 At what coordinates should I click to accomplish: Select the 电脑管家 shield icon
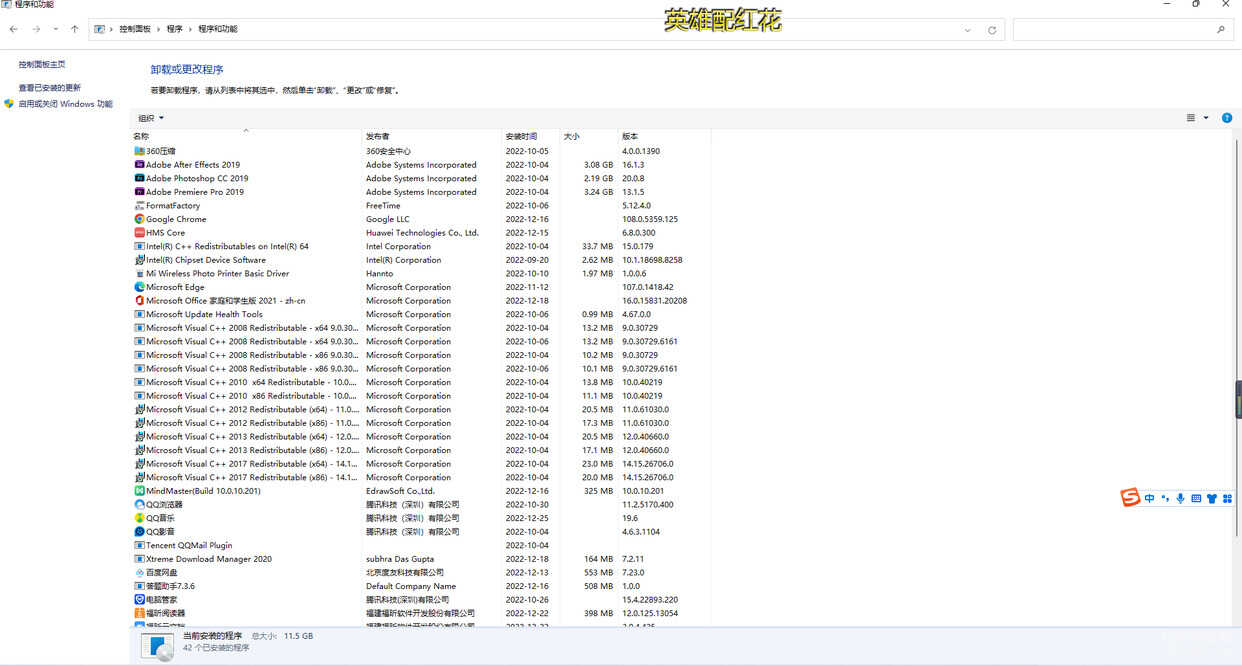(139, 600)
